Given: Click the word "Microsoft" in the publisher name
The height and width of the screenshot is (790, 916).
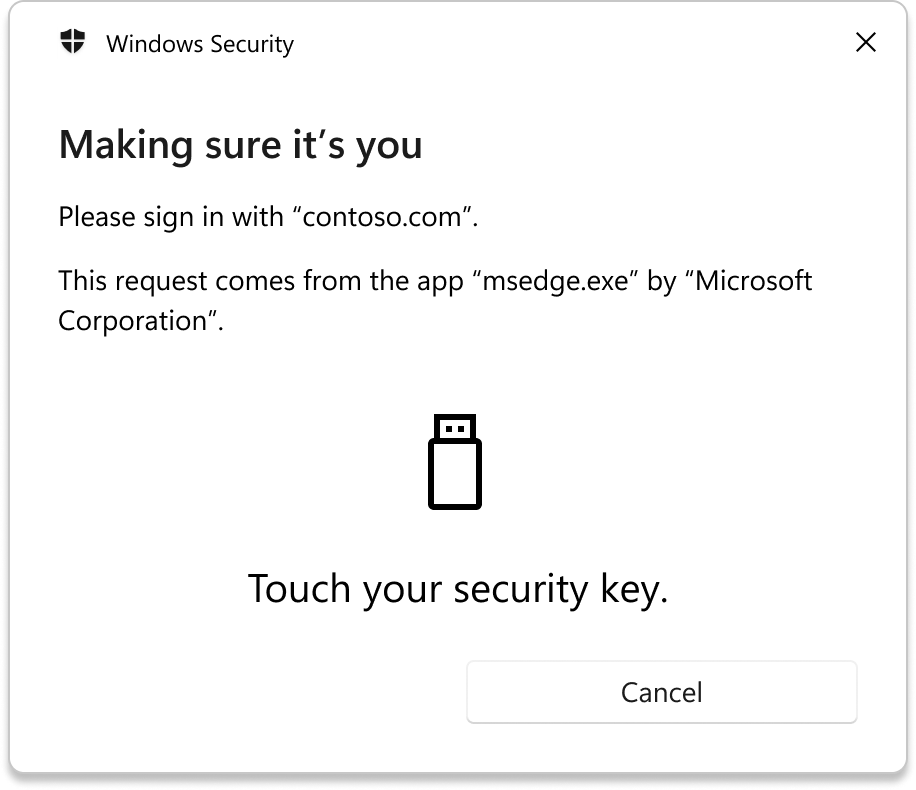Looking at the screenshot, I should 754,280.
